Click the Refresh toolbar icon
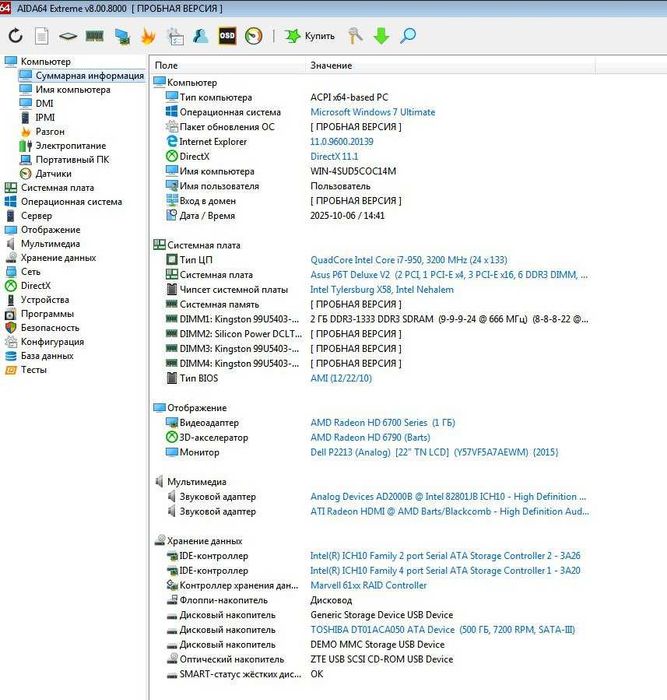 (x=16, y=36)
